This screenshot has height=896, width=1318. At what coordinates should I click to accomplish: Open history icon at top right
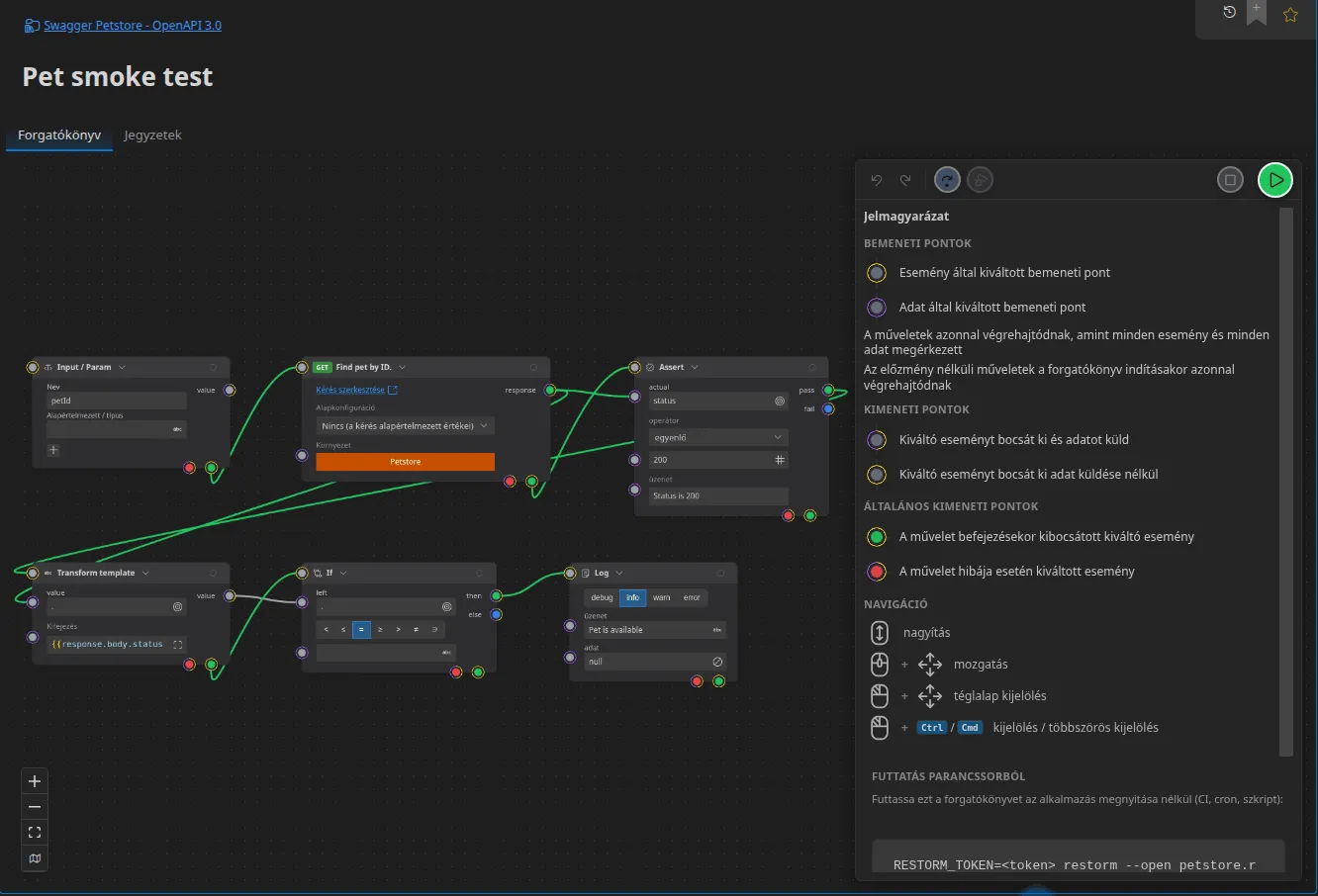(1229, 13)
